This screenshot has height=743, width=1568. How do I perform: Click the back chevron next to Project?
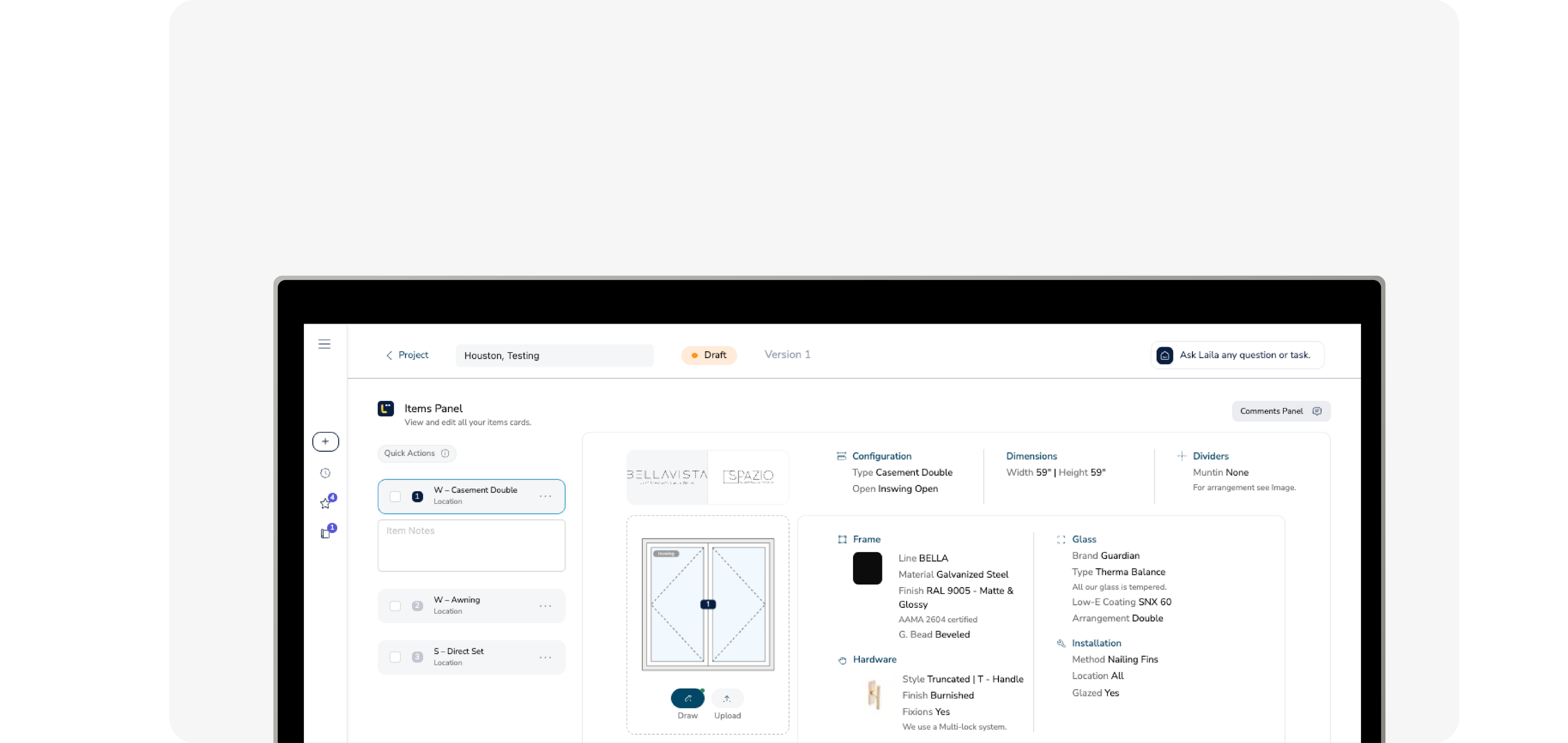pyautogui.click(x=389, y=355)
